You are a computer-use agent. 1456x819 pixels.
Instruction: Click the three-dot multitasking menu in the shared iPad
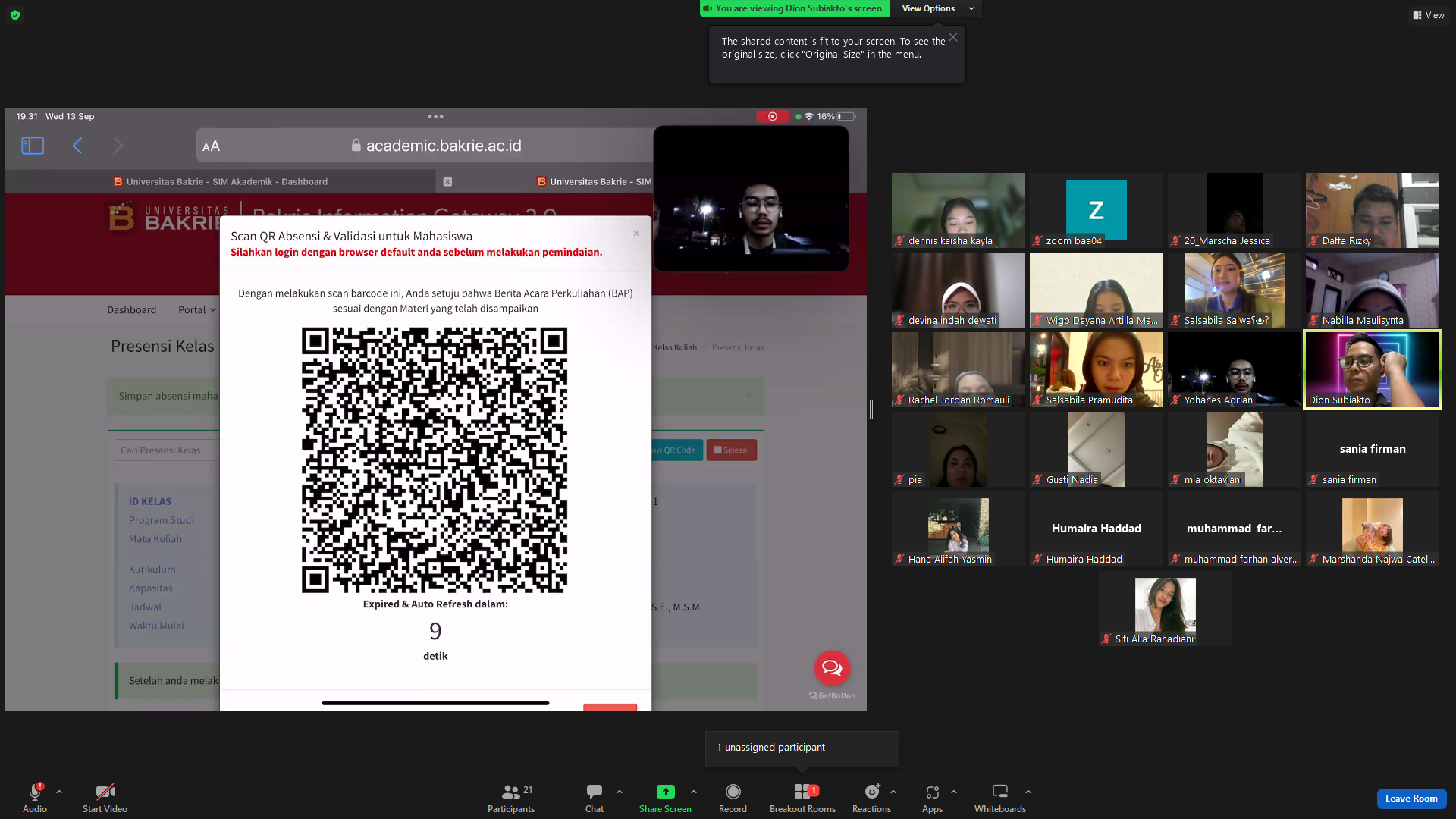pos(435,117)
